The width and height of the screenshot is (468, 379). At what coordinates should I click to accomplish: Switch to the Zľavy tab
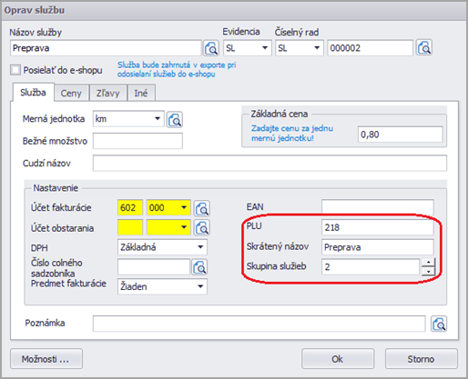pyautogui.click(x=108, y=93)
